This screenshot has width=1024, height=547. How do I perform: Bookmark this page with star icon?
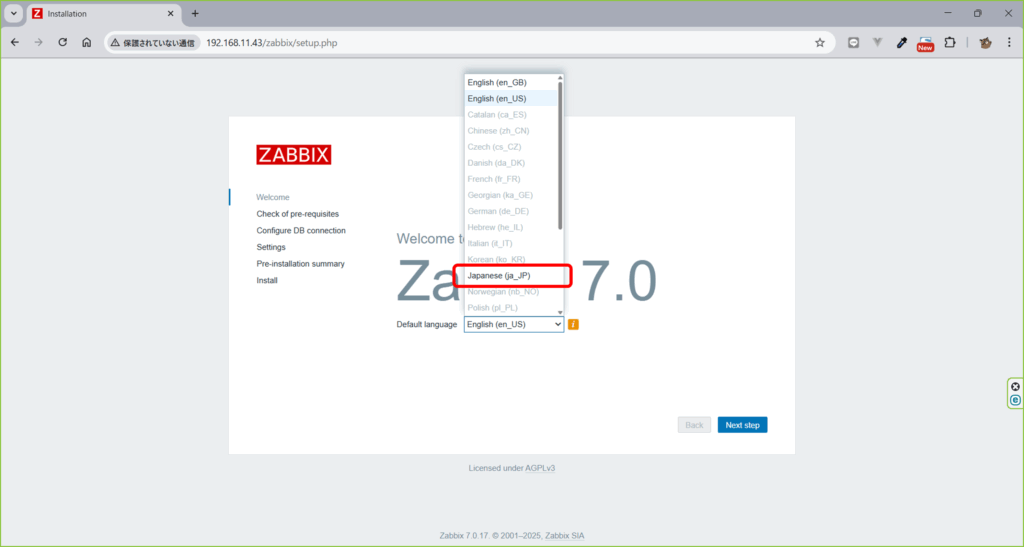coord(820,42)
